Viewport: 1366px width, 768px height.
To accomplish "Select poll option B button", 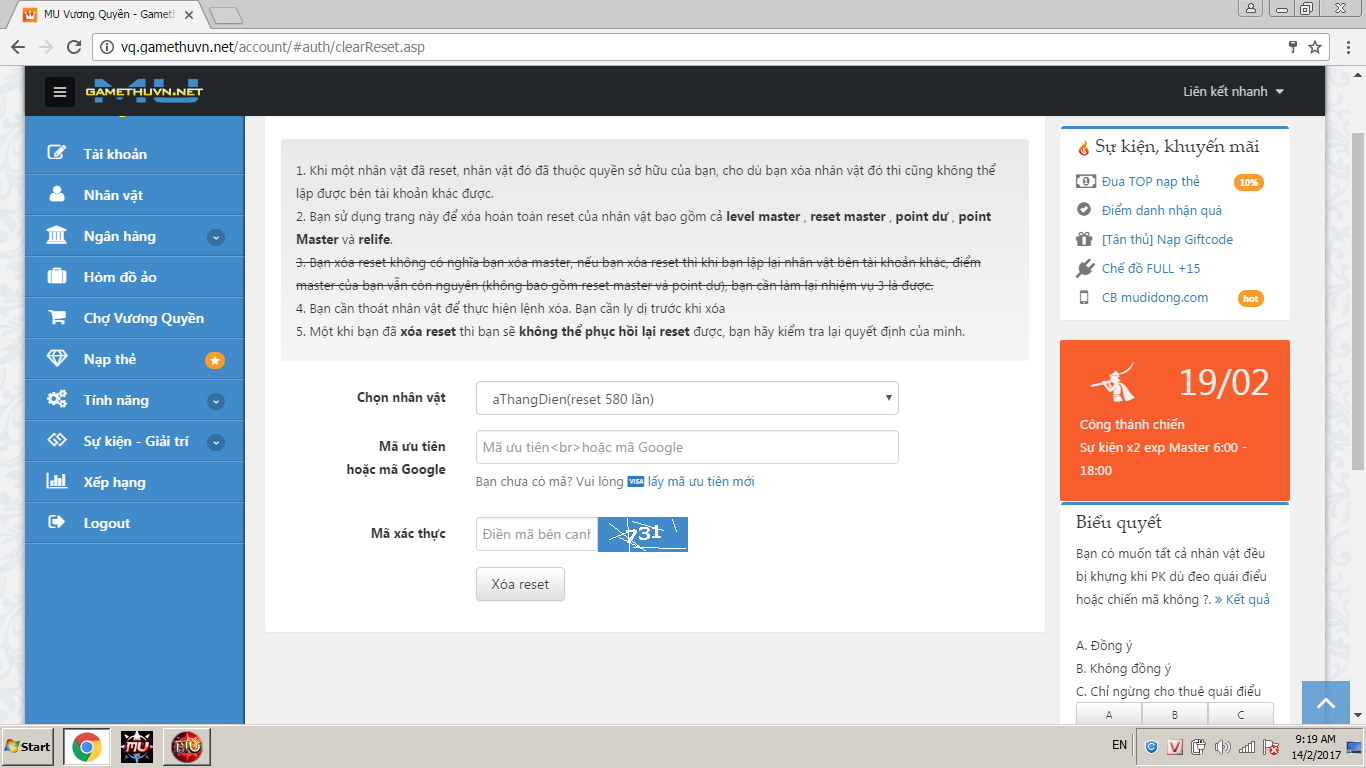I will click(x=1174, y=714).
